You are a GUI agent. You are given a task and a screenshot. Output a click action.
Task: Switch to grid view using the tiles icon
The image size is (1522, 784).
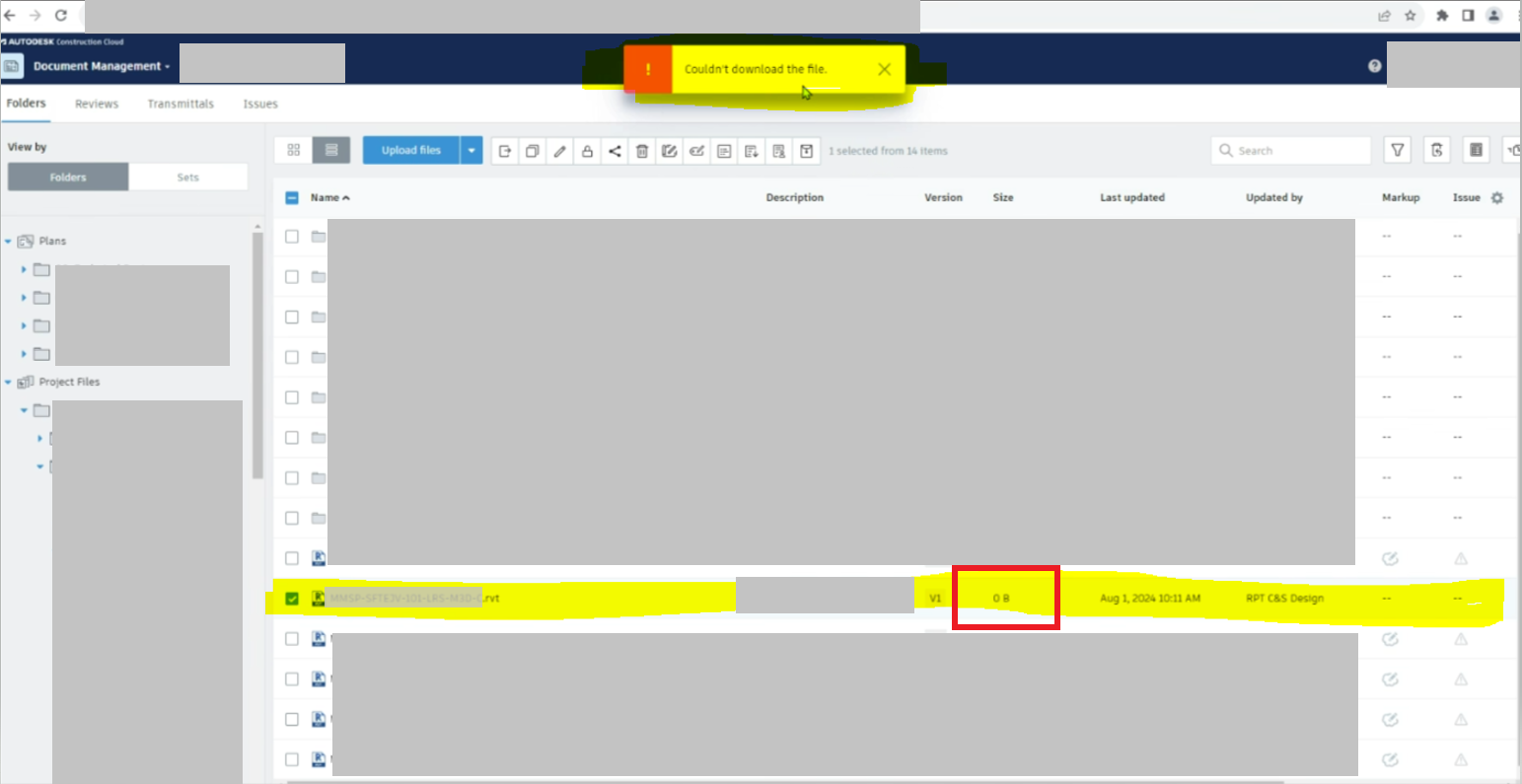click(x=293, y=149)
